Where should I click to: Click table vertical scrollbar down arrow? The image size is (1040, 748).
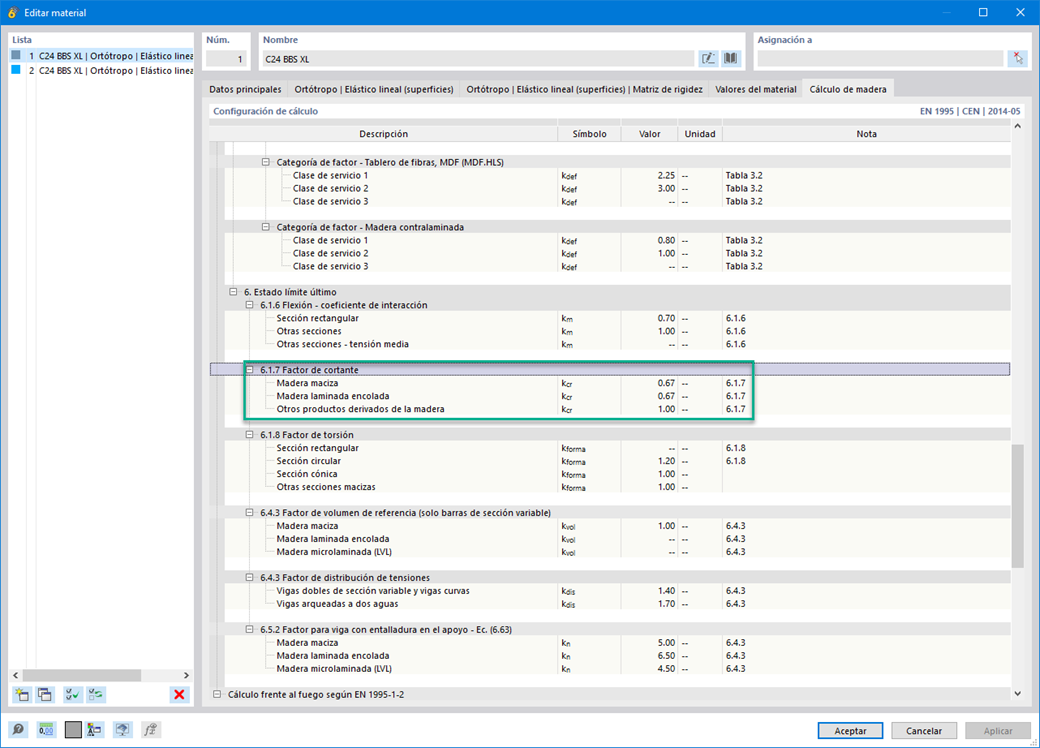(1017, 694)
